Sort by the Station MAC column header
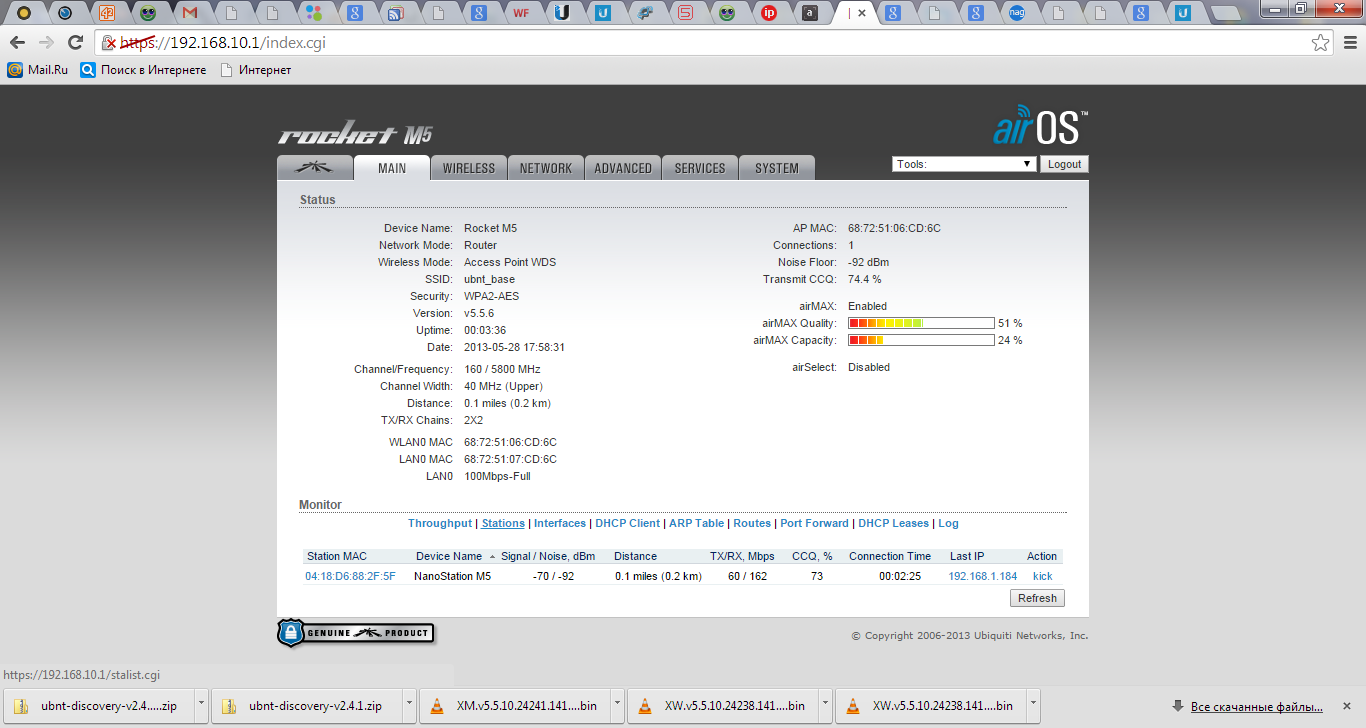The height and width of the screenshot is (728, 1366). [337, 556]
